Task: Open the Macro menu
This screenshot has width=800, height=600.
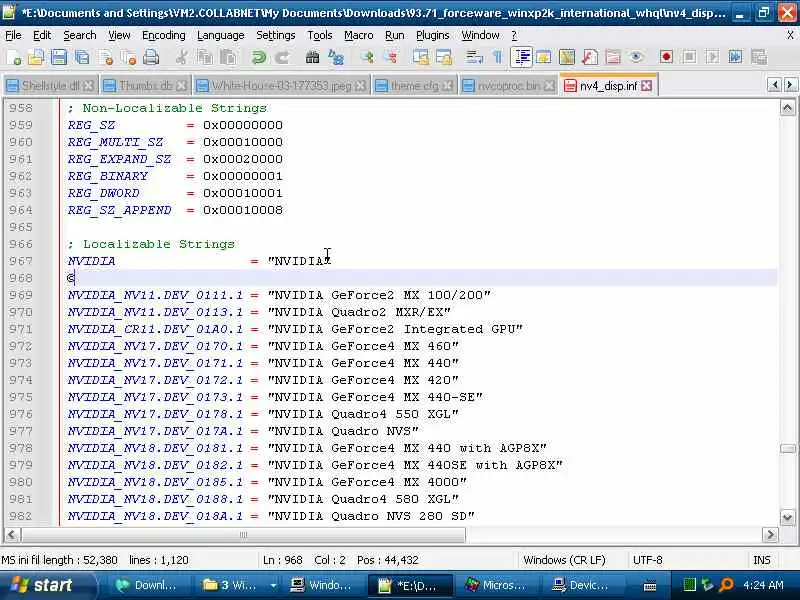Action: 359,35
